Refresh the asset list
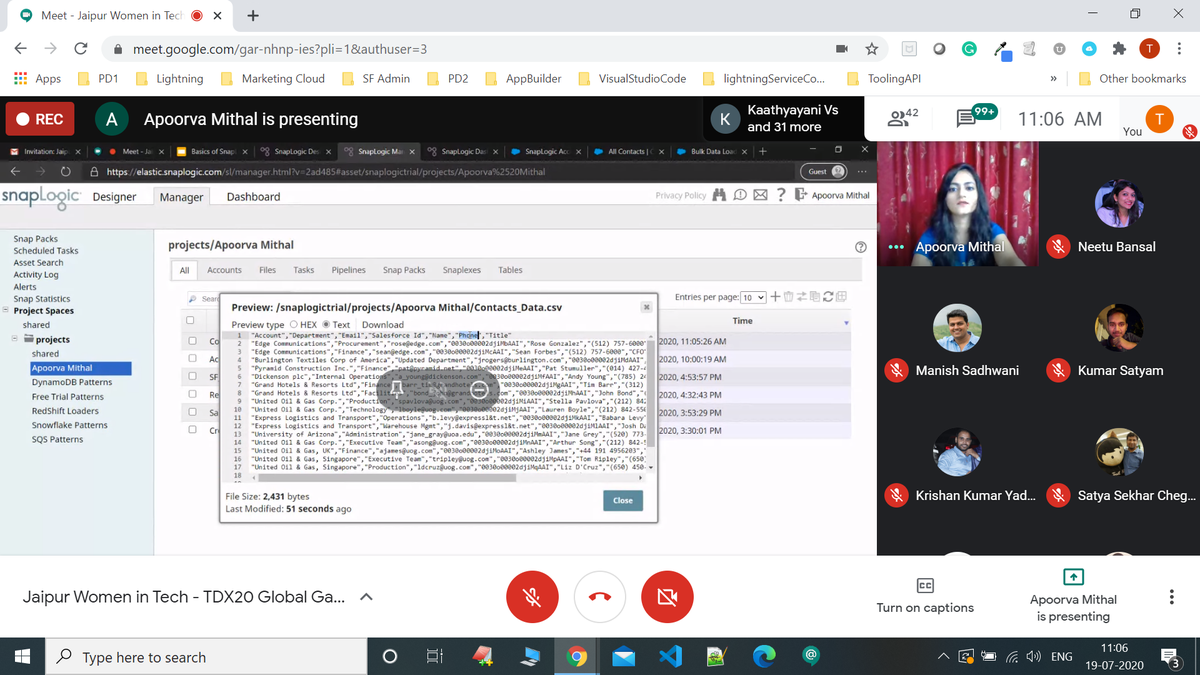Screen dimensions: 1200x675 [x=828, y=297]
